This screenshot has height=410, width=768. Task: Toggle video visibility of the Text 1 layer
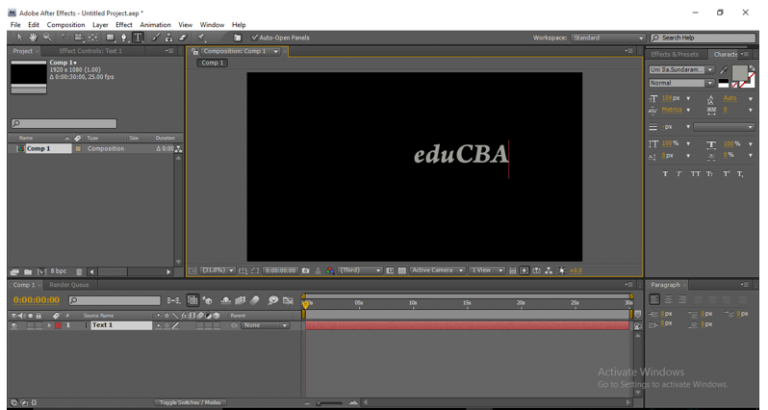tap(14, 325)
